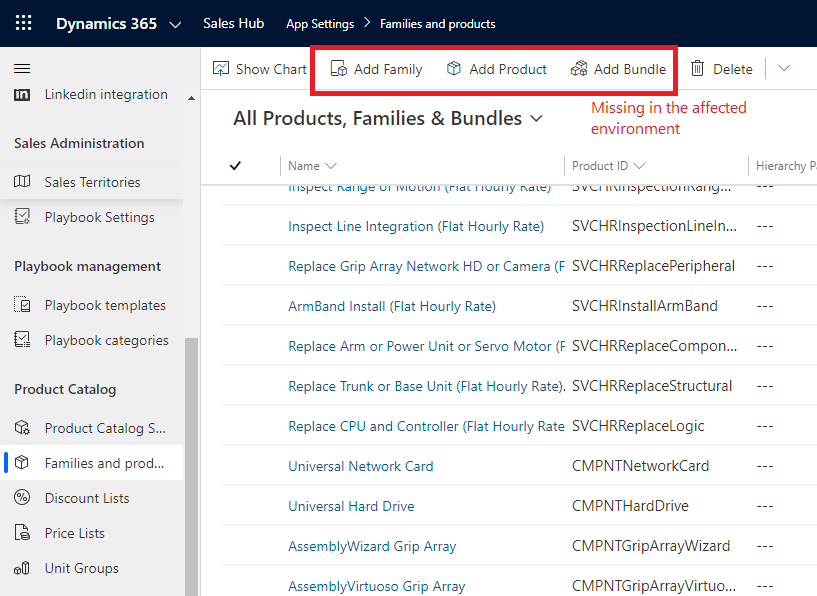Image resolution: width=817 pixels, height=596 pixels.
Task: Expand the Delete split-button dropdown arrow
Action: 784,69
